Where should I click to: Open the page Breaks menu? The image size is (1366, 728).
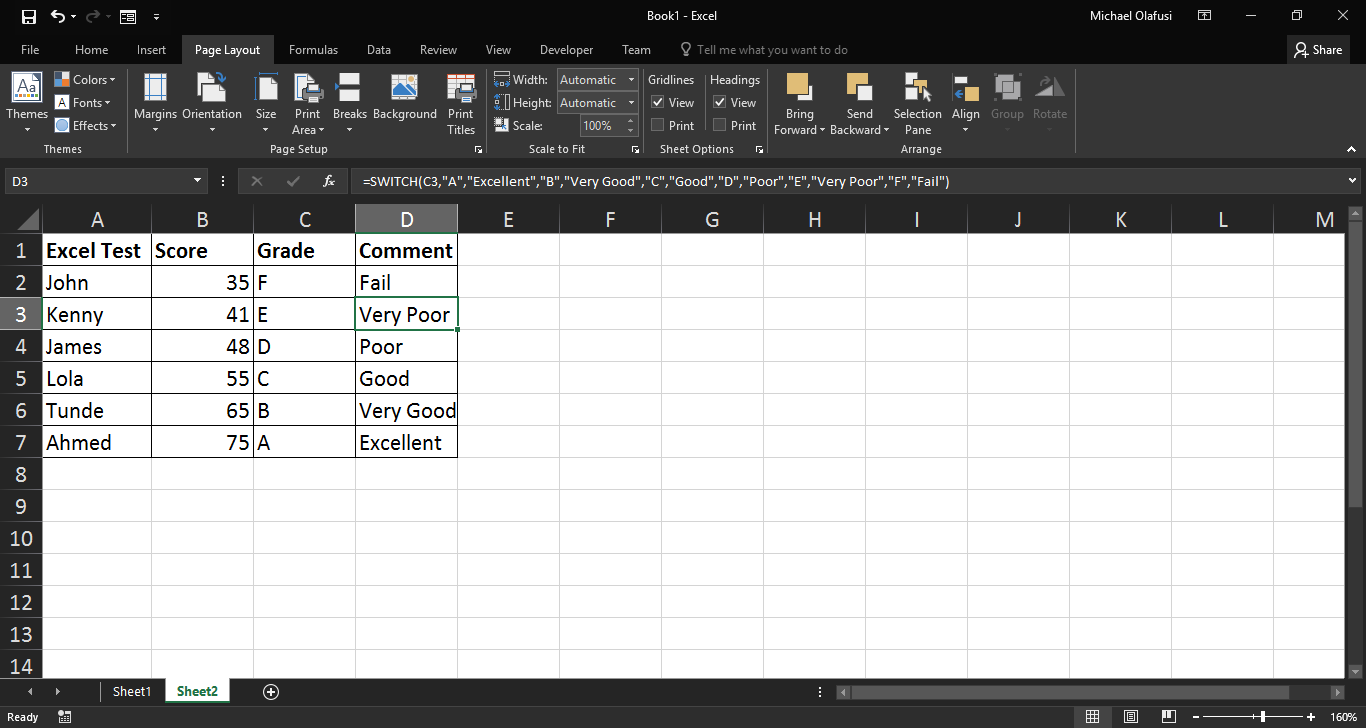[350, 103]
